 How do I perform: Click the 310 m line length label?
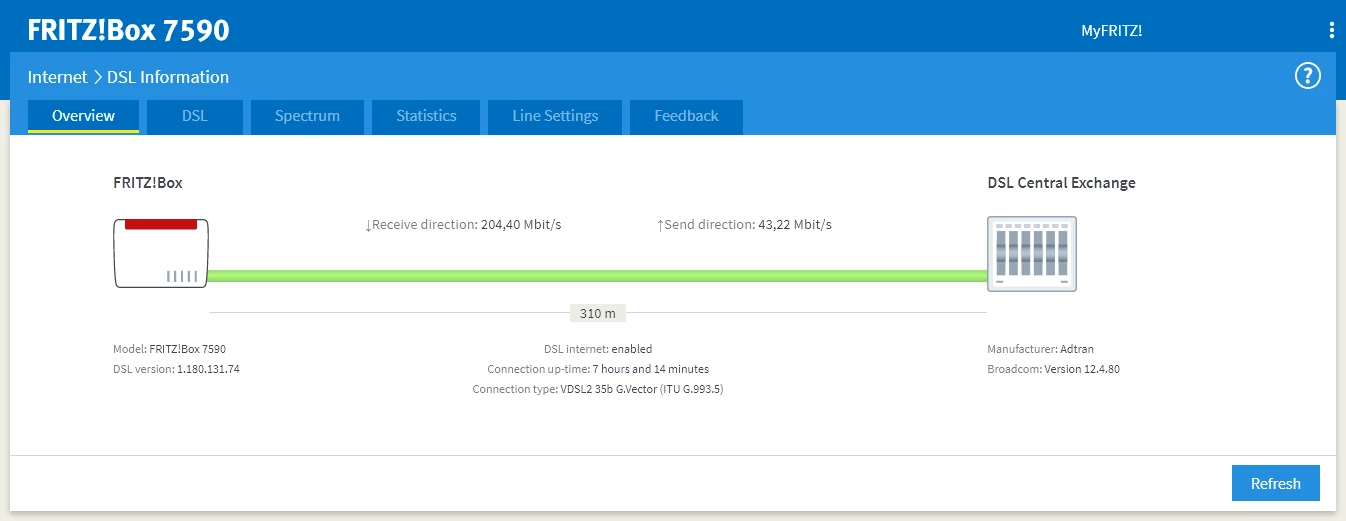[598, 313]
